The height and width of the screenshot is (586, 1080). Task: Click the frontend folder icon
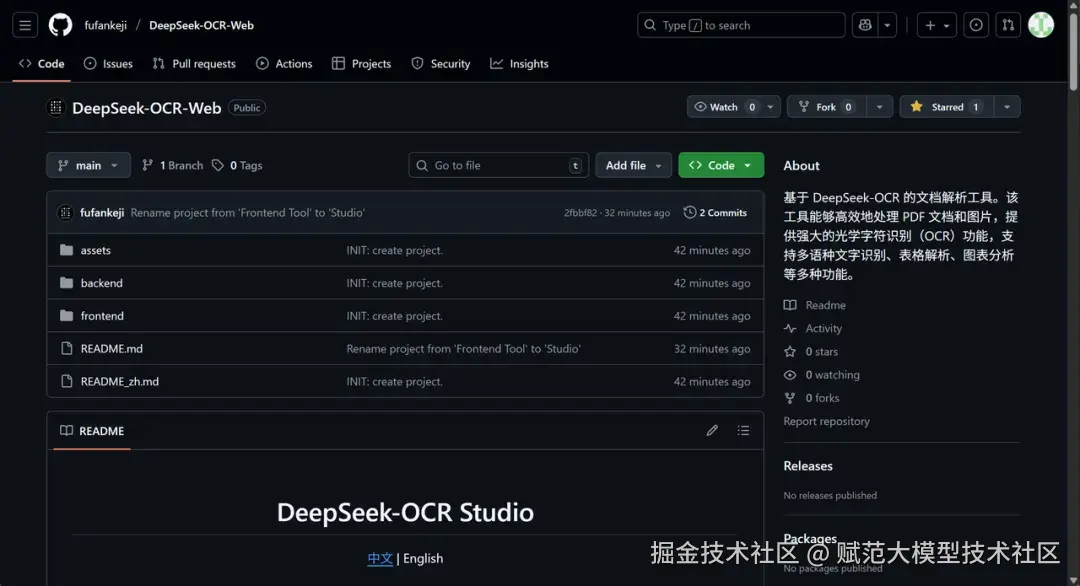point(66,315)
